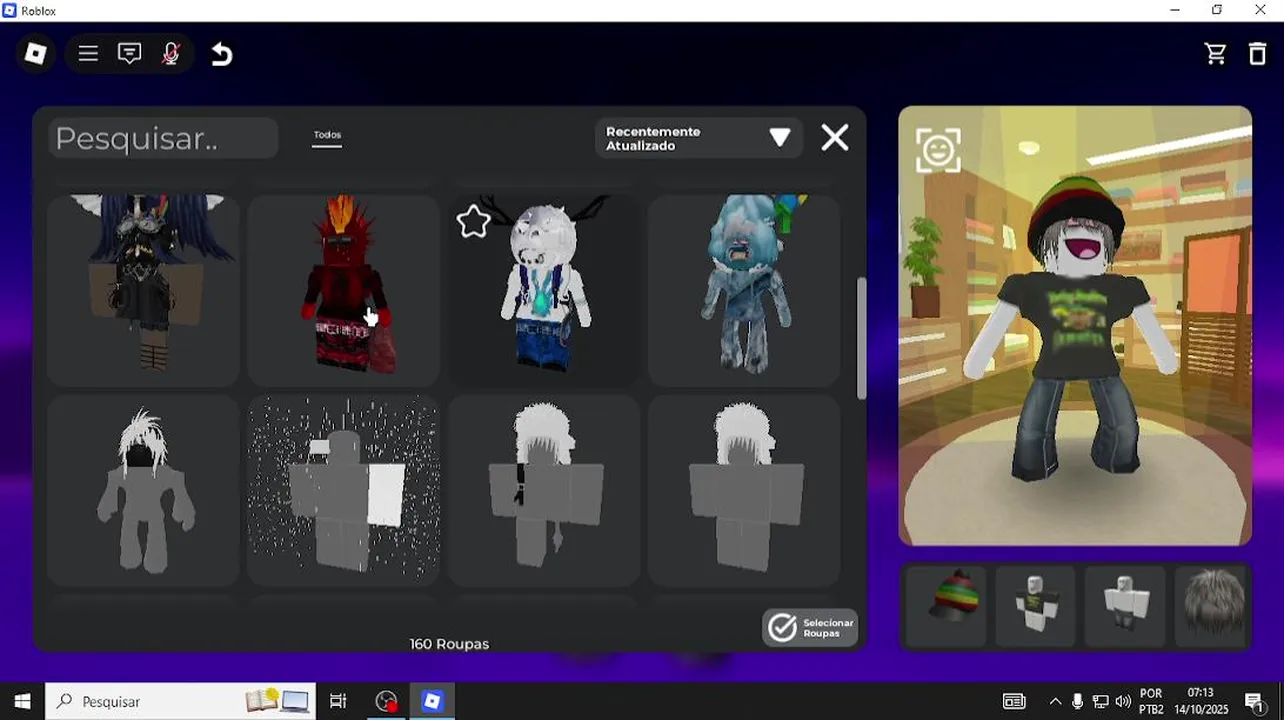Select the gray outfit with black arm accessory
This screenshot has width=1284, height=720.
point(543,490)
